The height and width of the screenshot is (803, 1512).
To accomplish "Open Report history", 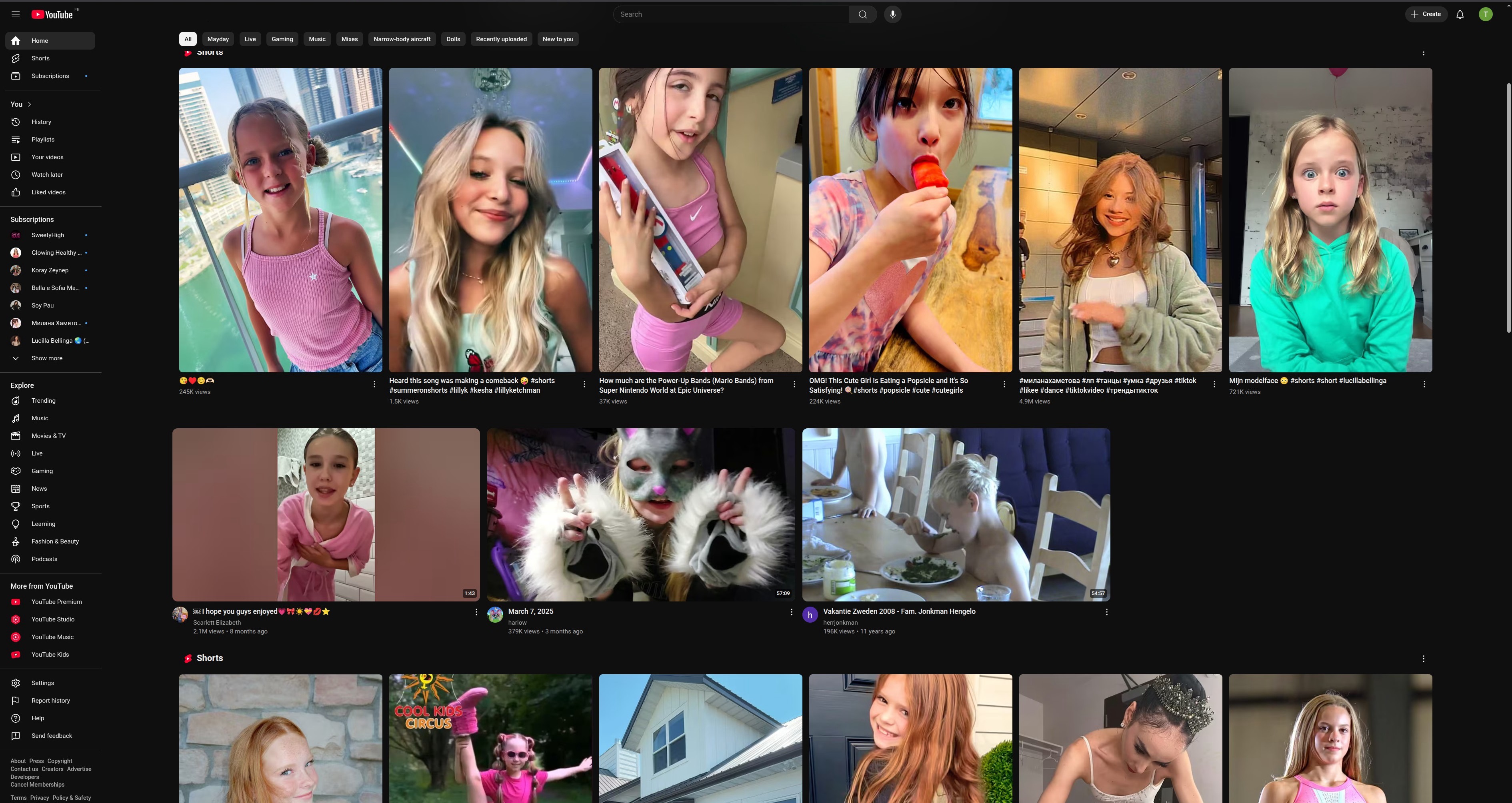I will tap(50, 700).
